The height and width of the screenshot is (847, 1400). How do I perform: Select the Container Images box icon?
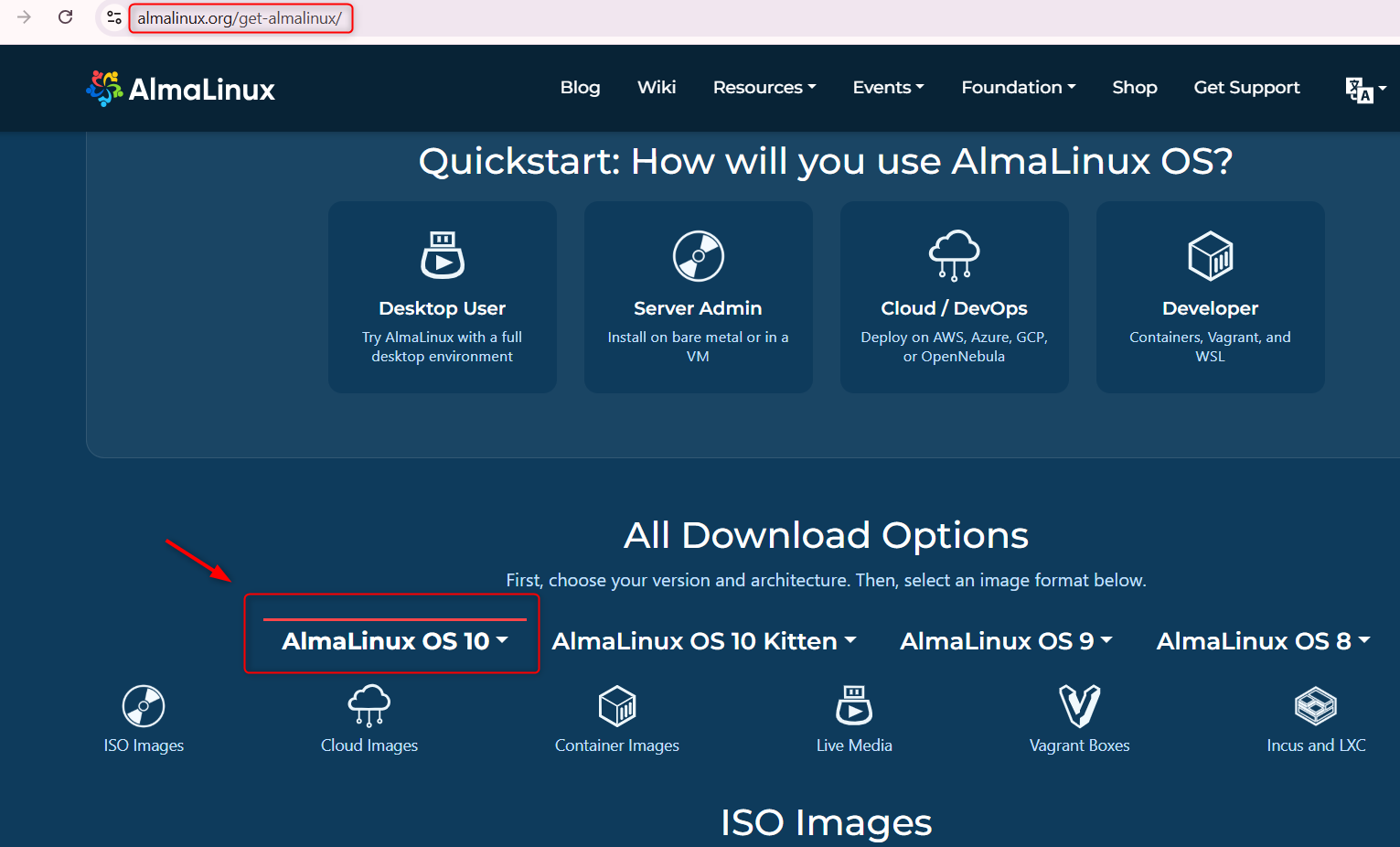point(617,706)
